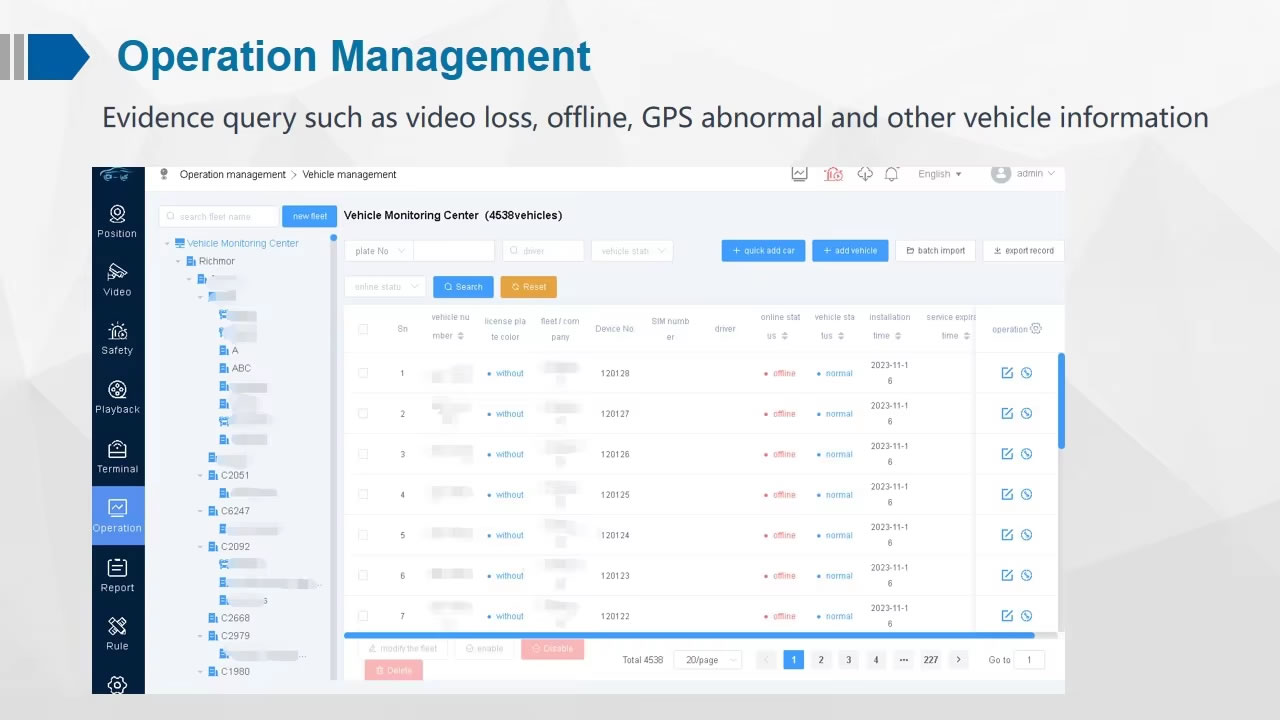1280x720 pixels.
Task: Click the Reset button
Action: coord(529,287)
